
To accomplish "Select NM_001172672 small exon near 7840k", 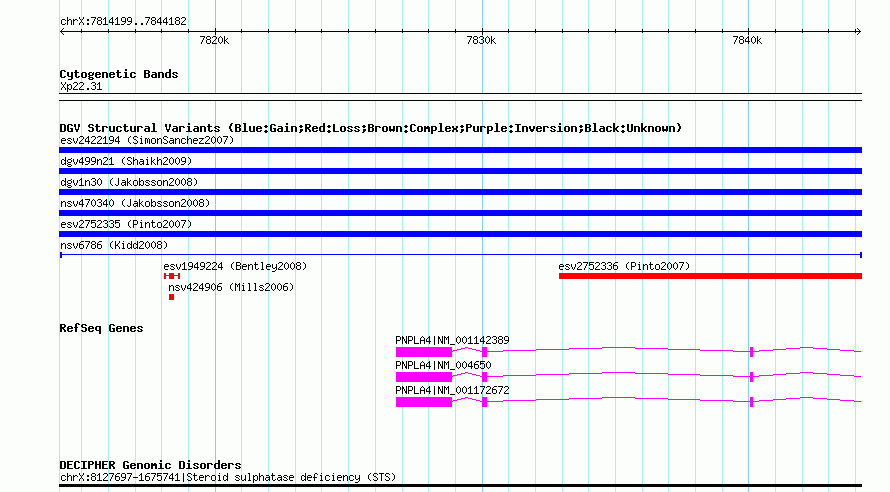I will tap(752, 402).
